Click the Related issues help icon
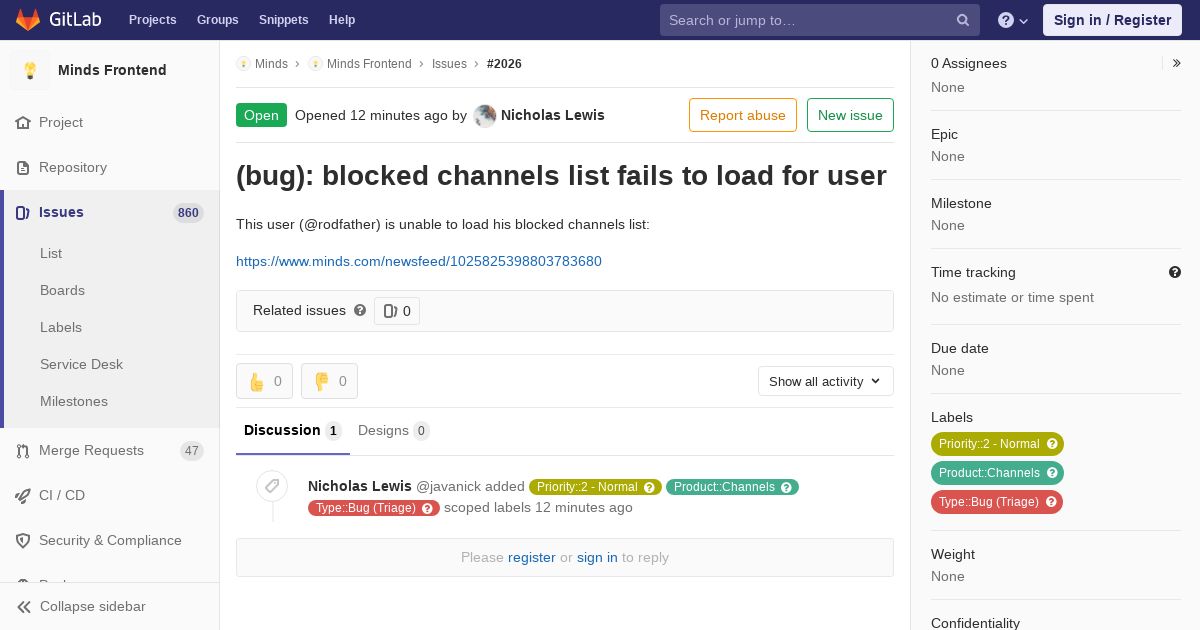The width and height of the screenshot is (1200, 630). coord(360,311)
